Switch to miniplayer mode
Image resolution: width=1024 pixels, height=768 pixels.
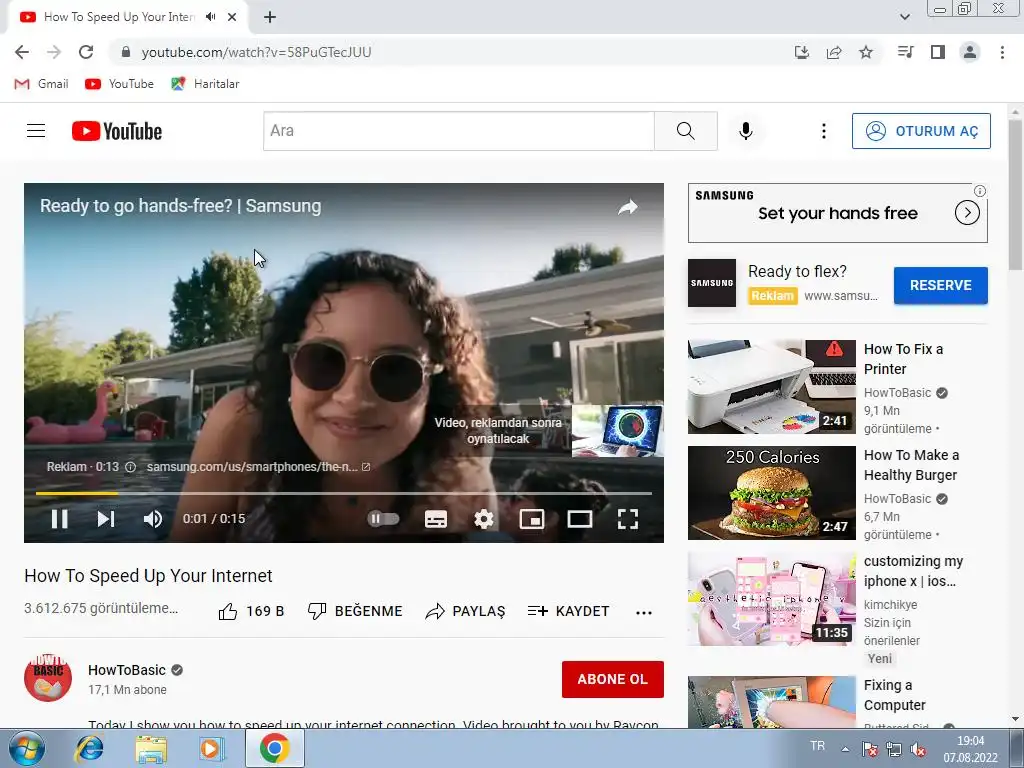pos(532,519)
